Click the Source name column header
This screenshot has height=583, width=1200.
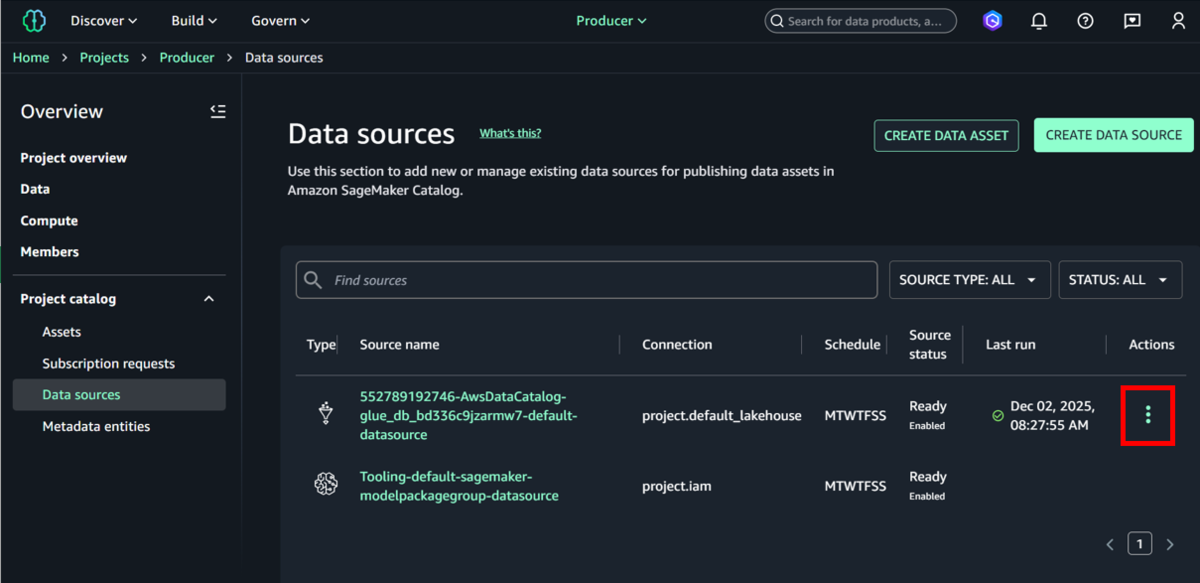coord(400,344)
